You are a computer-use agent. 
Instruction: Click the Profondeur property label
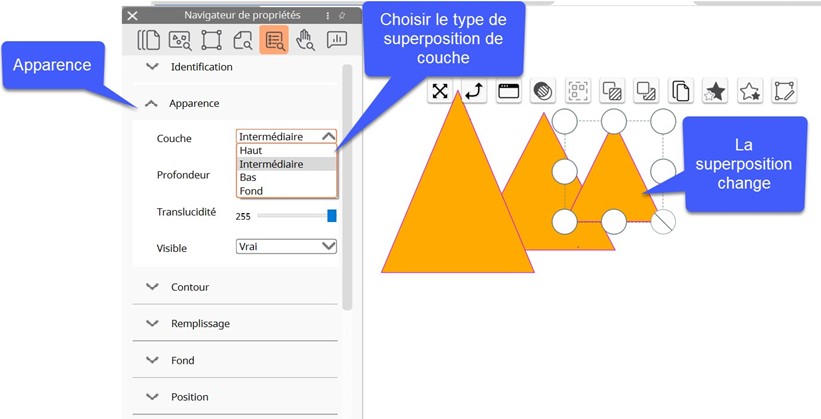[x=183, y=175]
